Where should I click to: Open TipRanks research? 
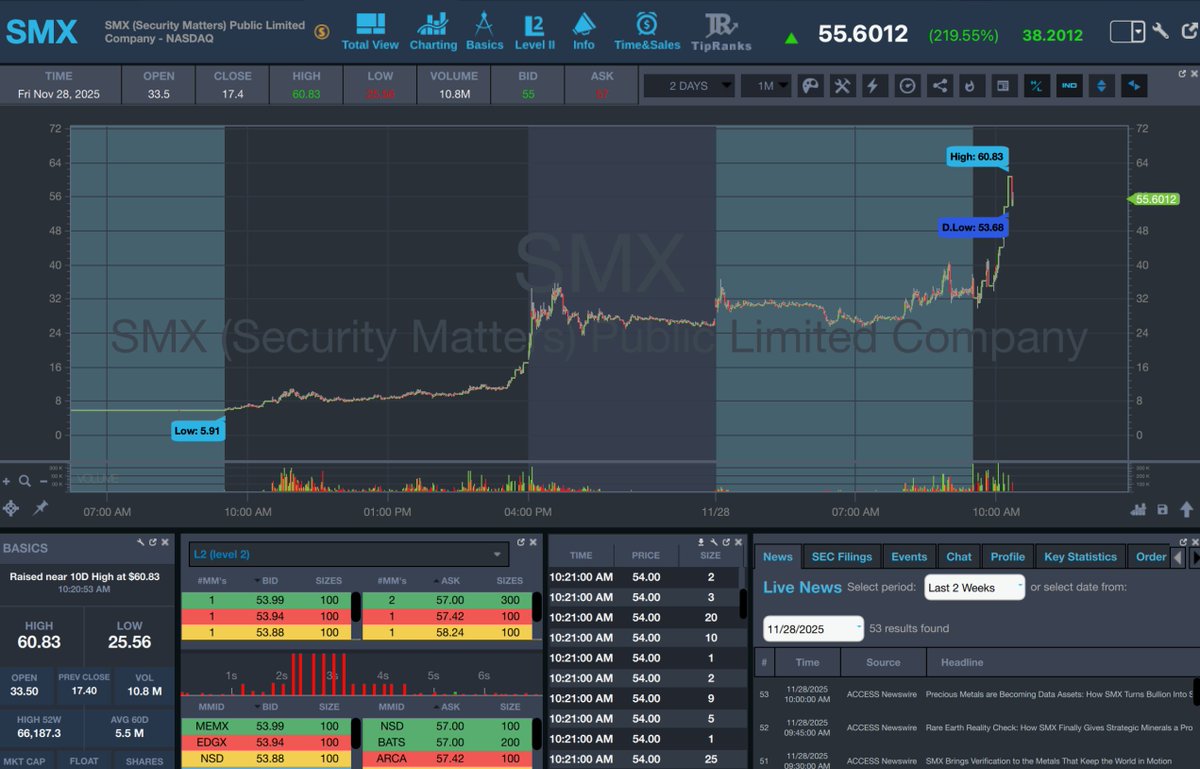pyautogui.click(x=721, y=30)
